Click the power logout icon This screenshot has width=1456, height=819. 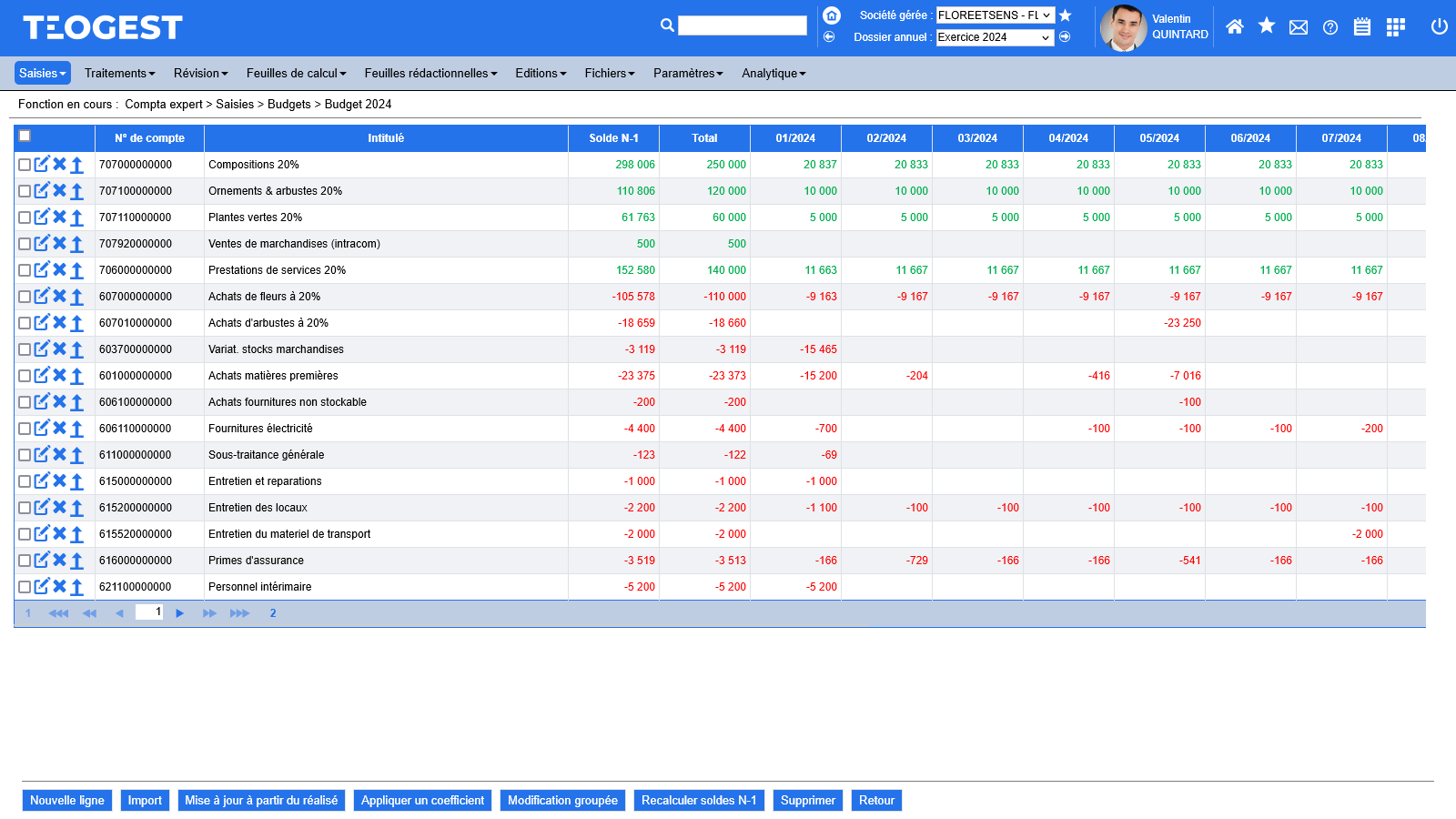pos(1439,27)
